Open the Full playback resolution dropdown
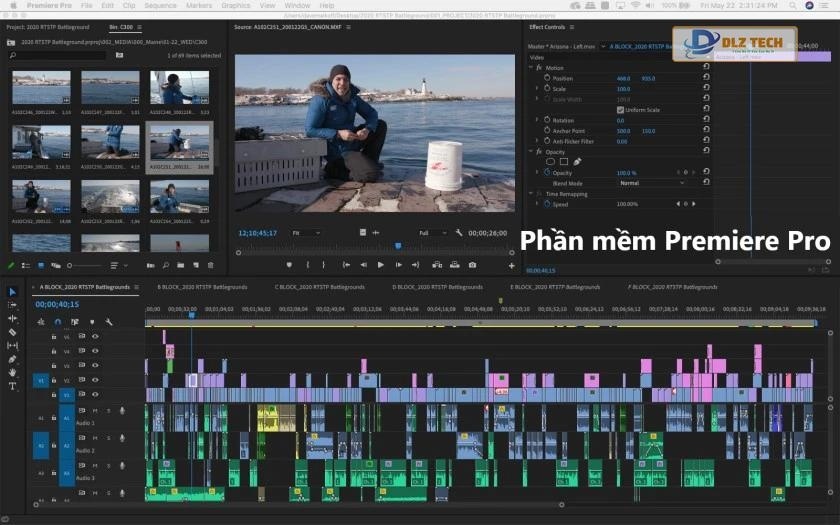 (x=433, y=233)
